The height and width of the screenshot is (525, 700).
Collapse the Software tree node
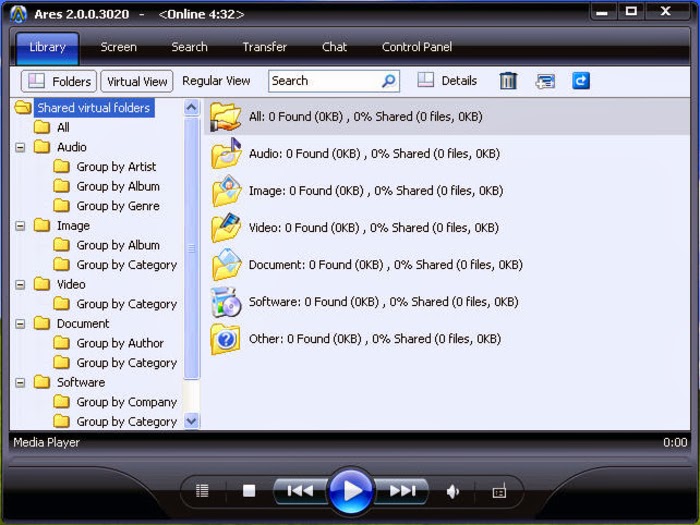pyautogui.click(x=20, y=383)
